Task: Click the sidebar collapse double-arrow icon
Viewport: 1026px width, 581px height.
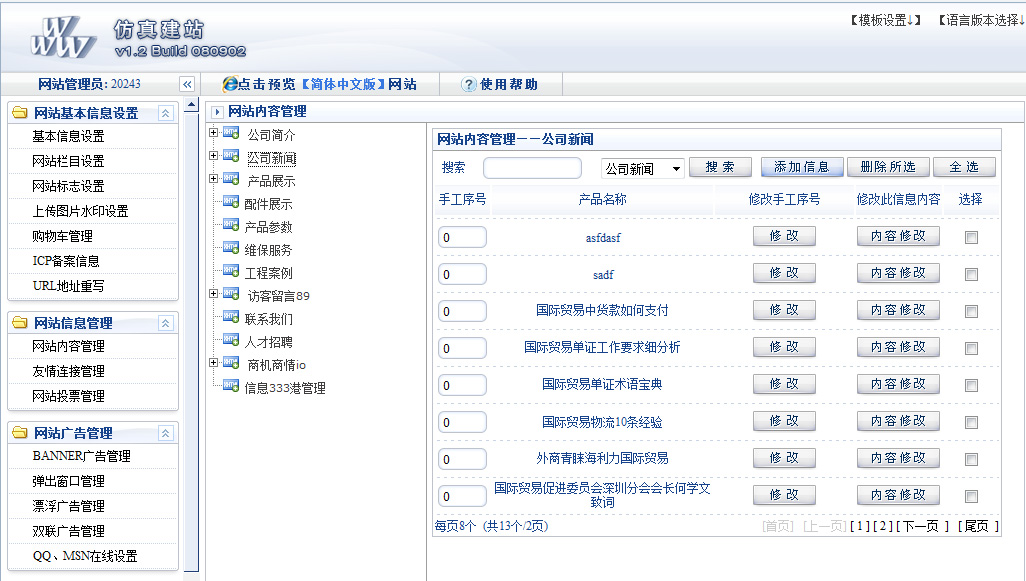Action: point(186,85)
